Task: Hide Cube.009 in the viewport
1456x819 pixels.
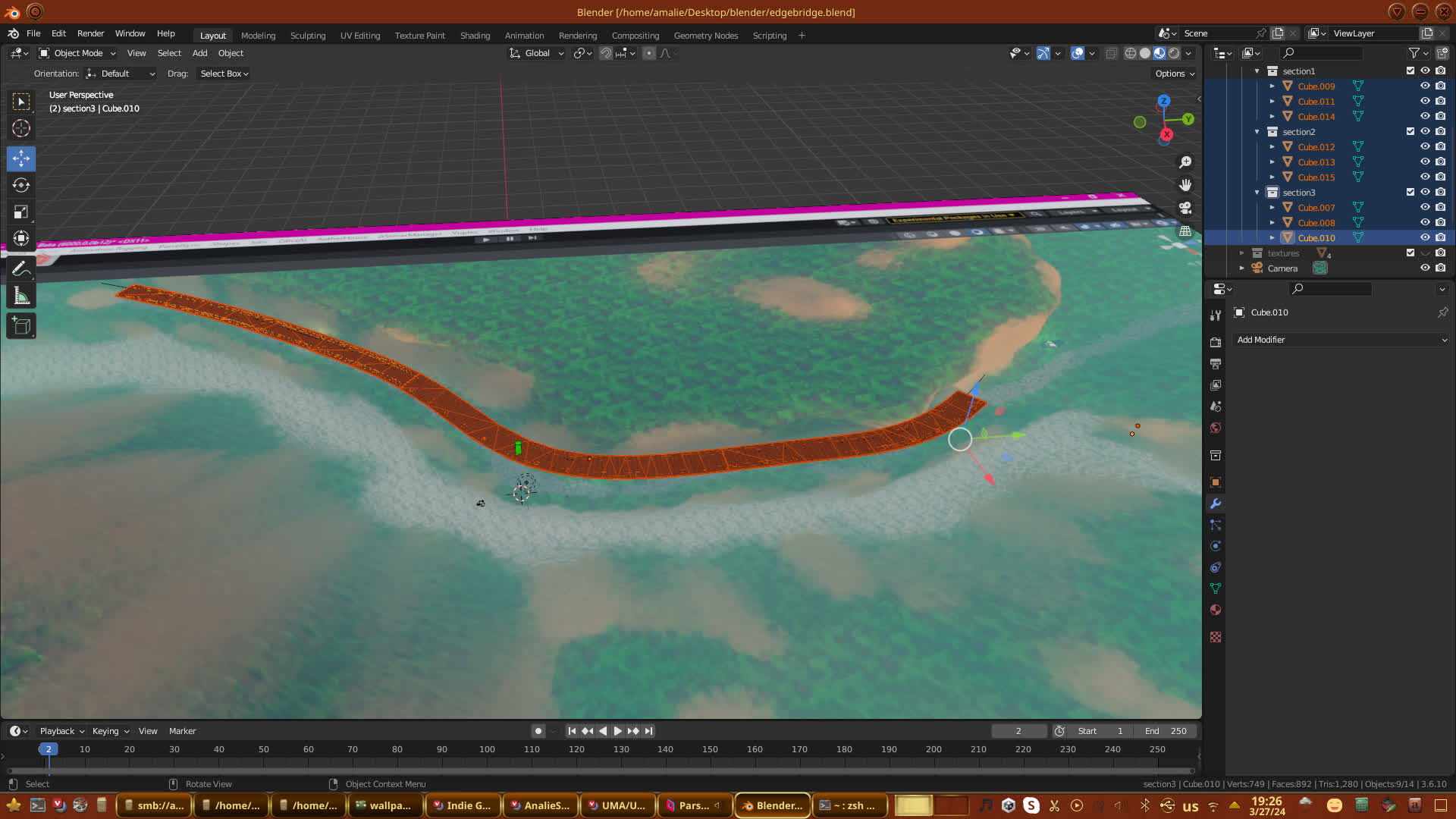Action: [x=1425, y=86]
